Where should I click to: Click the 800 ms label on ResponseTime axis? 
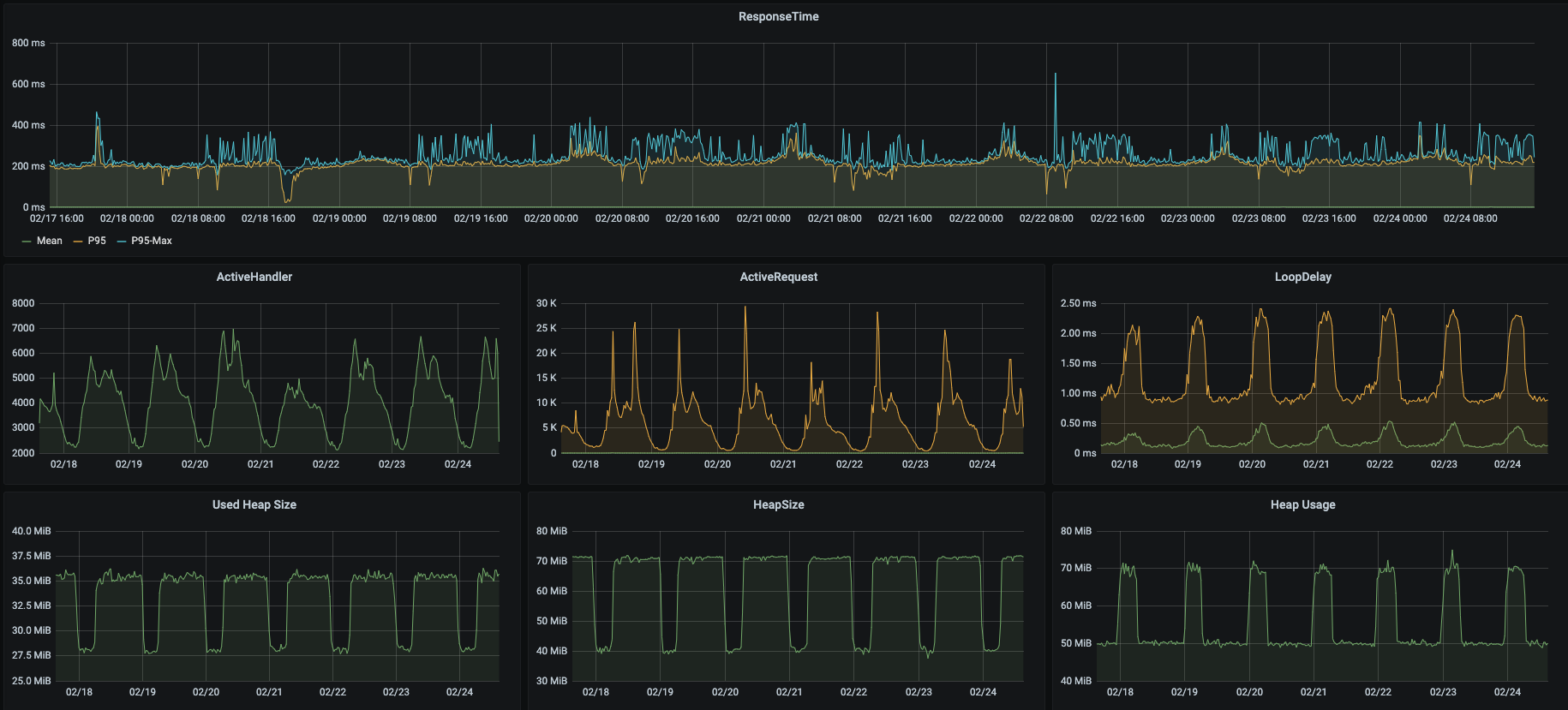click(x=28, y=43)
